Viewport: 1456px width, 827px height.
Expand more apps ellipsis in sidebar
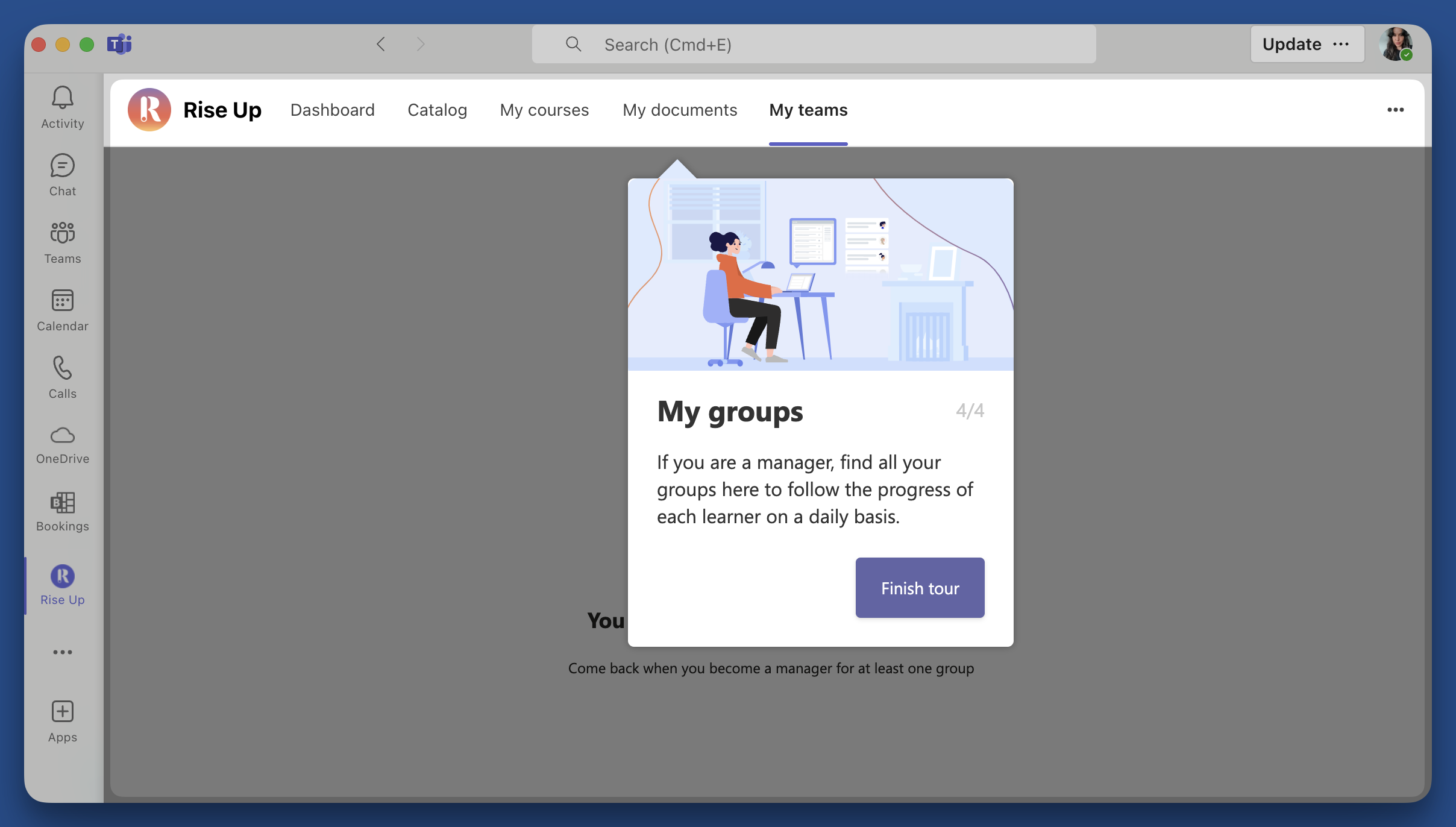pyautogui.click(x=63, y=652)
